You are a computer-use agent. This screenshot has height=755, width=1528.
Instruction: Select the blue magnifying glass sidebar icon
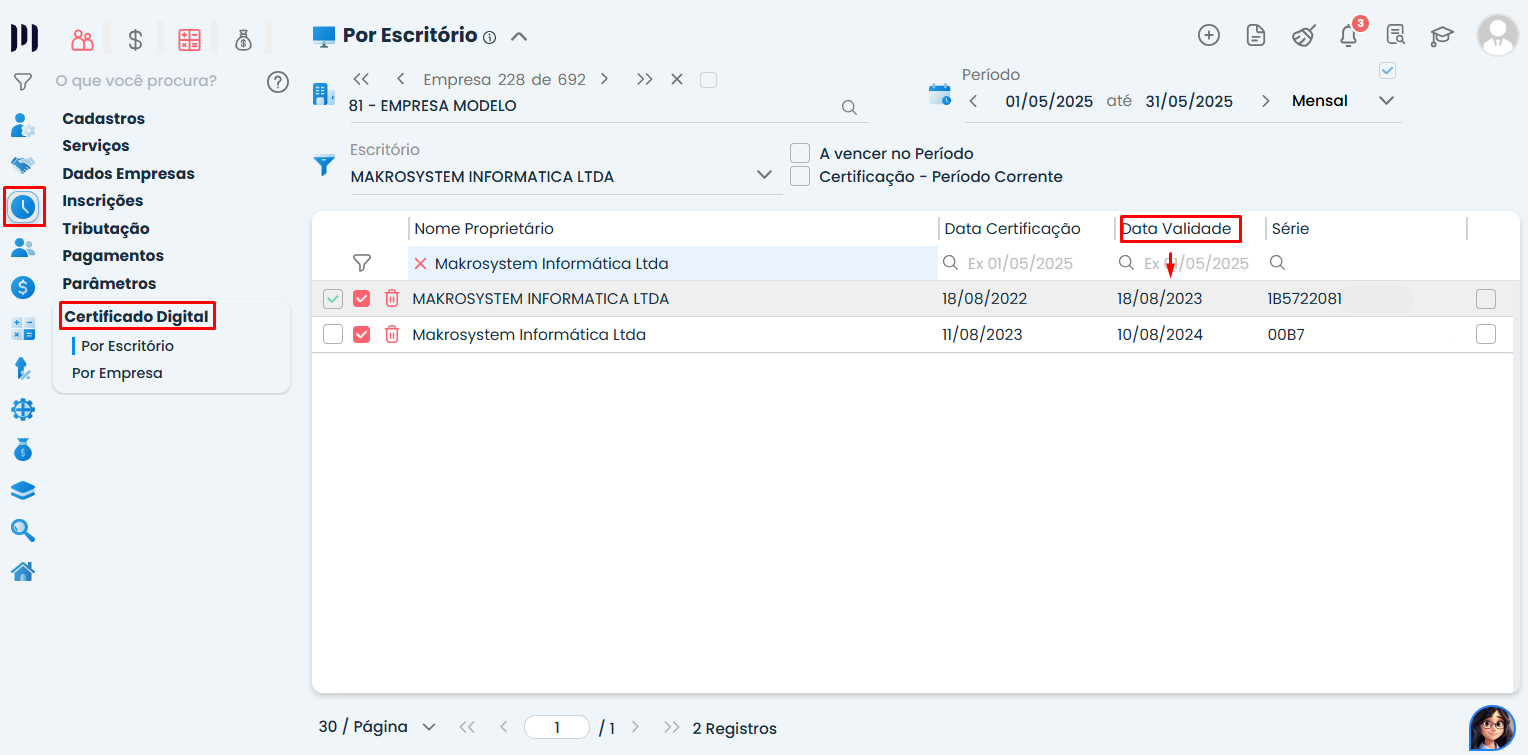click(x=23, y=530)
